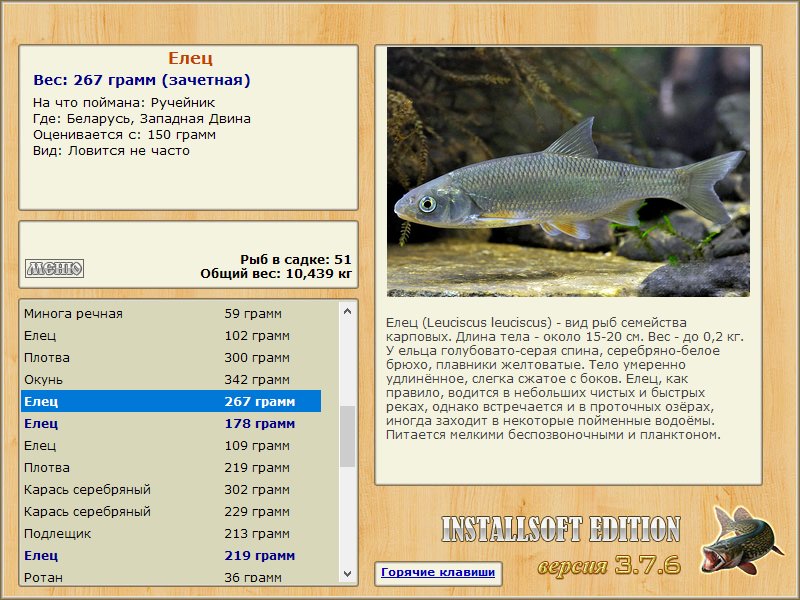Select the Елец 219 грамм row
800x600 pixels.
[171, 555]
